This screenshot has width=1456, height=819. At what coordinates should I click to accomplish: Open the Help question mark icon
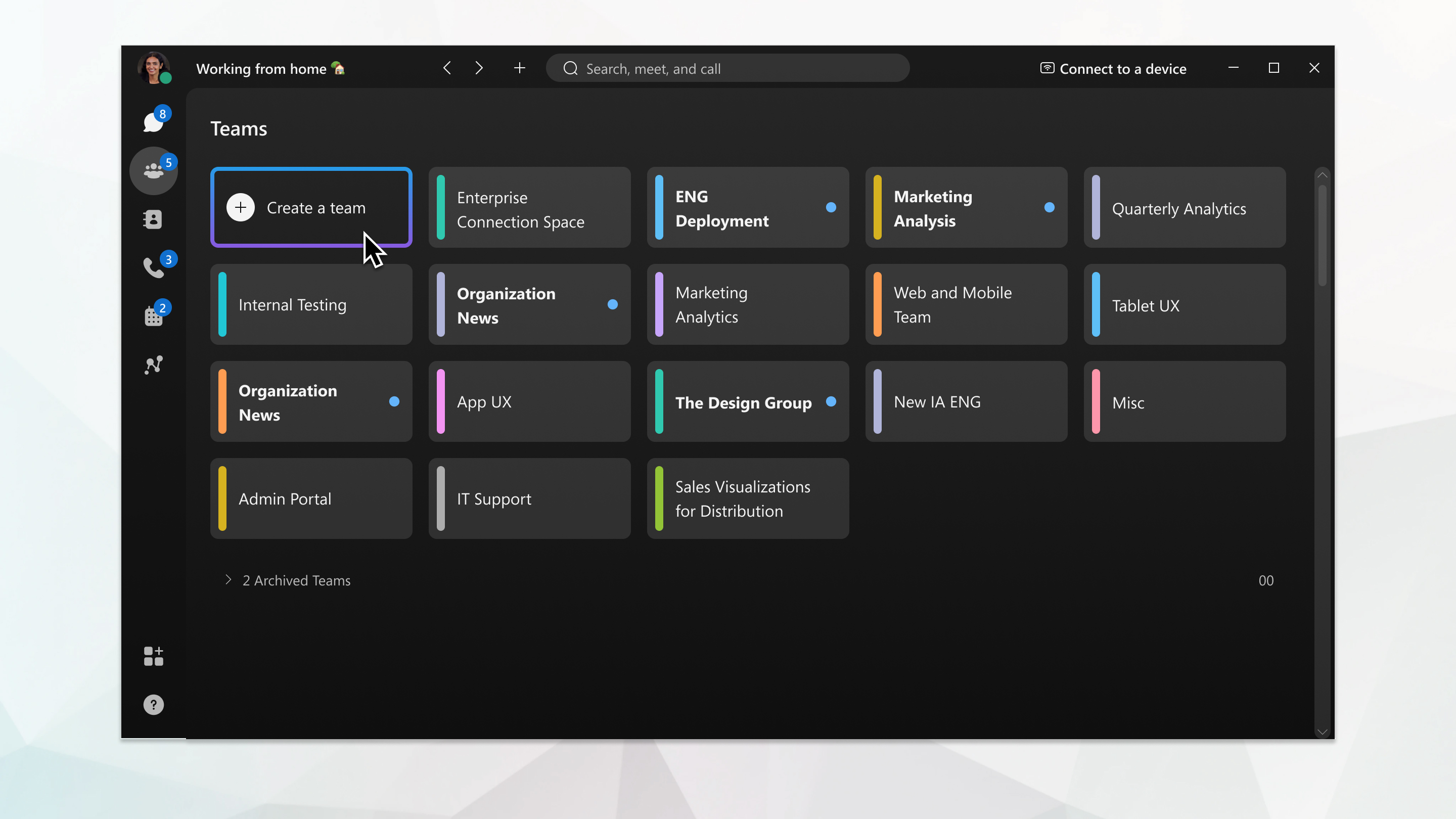tap(153, 705)
